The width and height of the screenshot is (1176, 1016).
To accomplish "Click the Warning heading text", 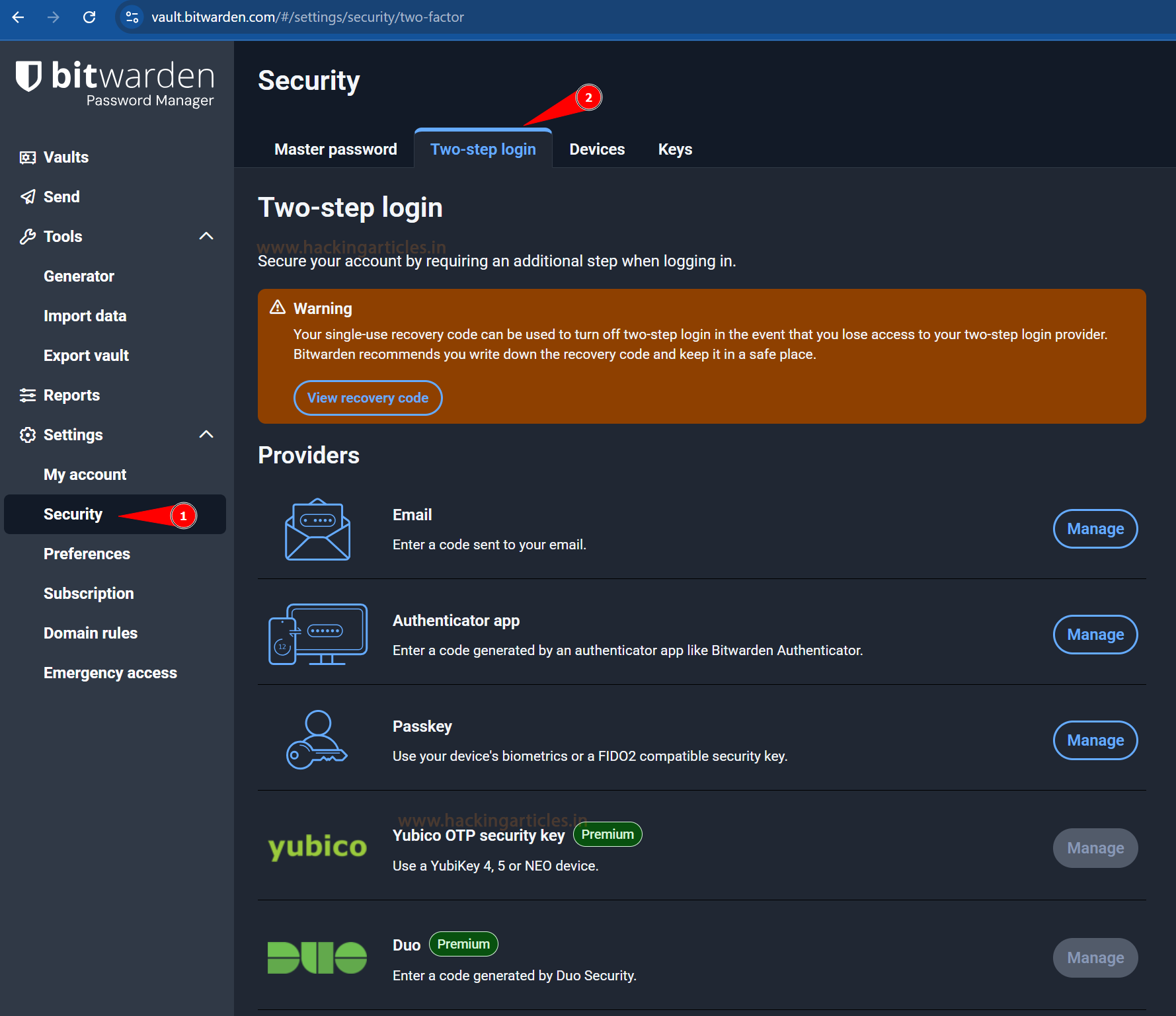I will [323, 309].
